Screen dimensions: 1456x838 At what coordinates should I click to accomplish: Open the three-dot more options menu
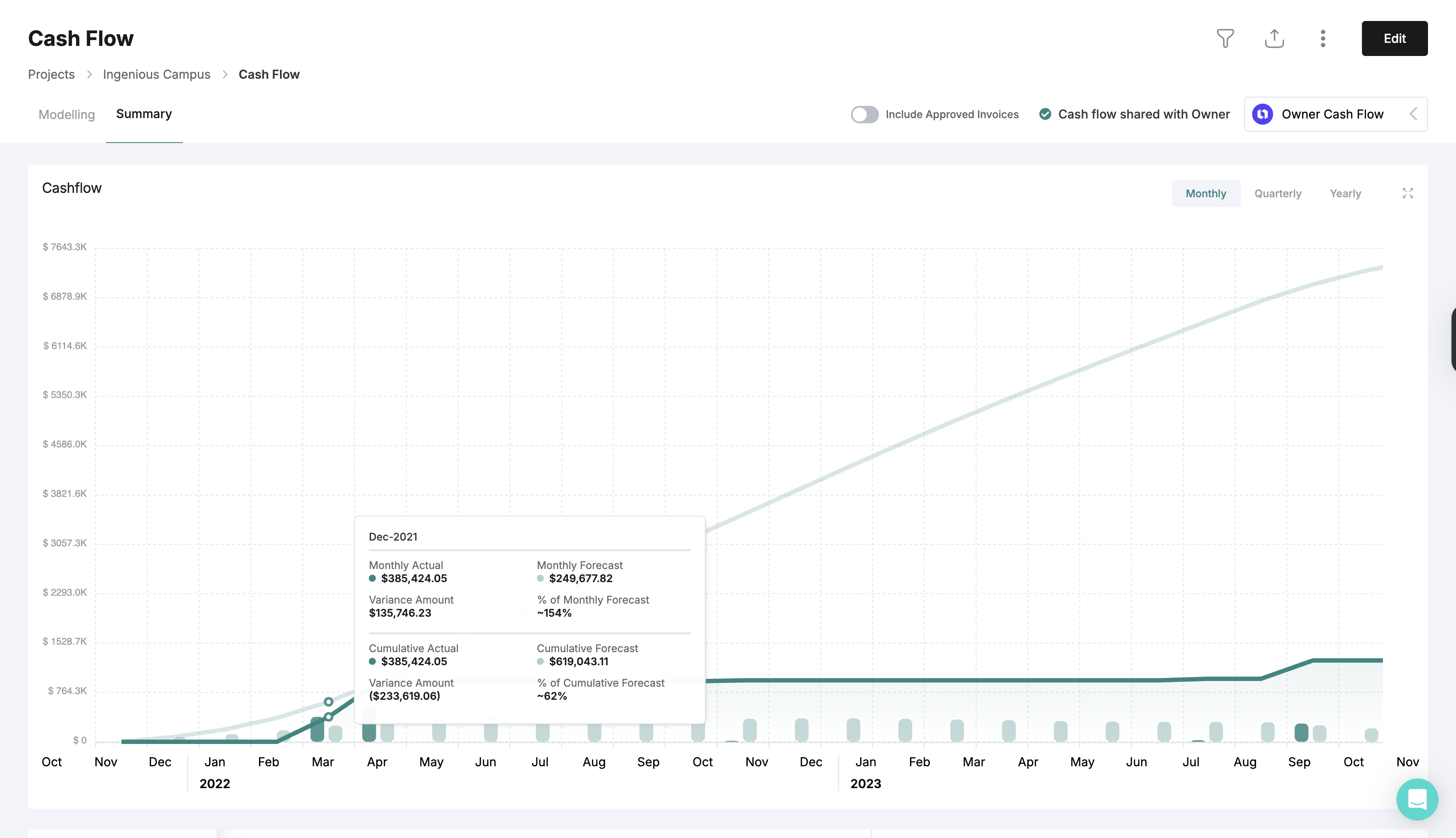[1323, 38]
